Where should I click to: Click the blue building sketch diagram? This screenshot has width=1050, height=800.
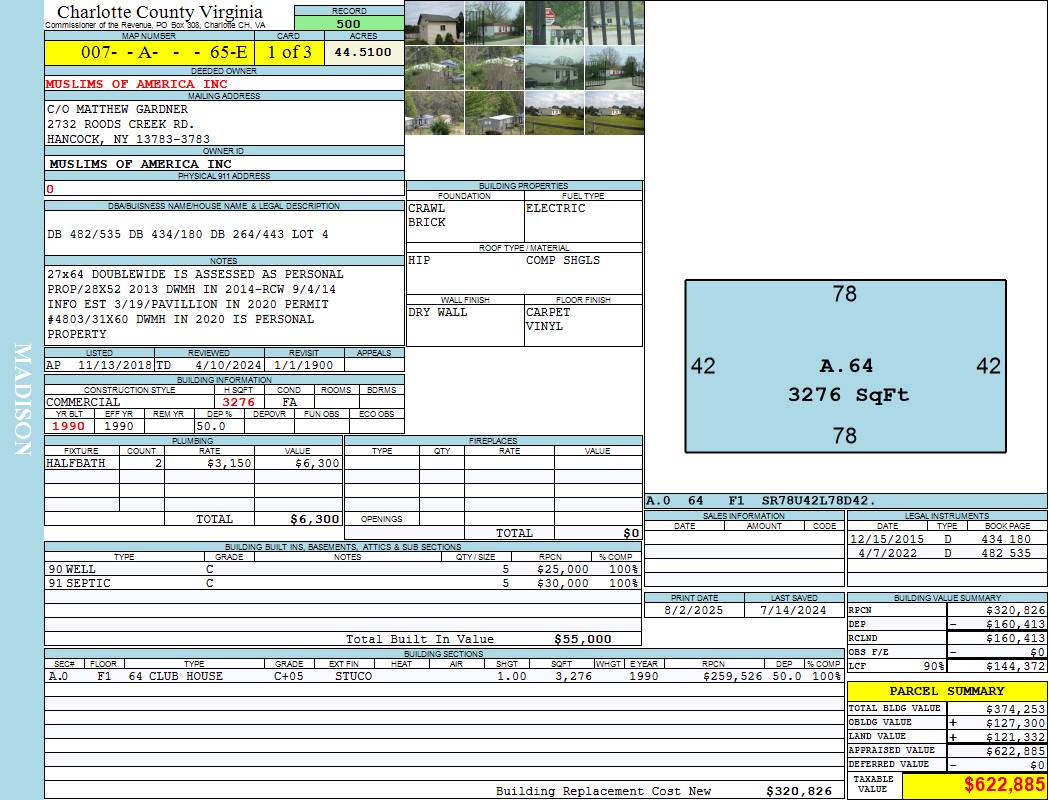point(845,365)
